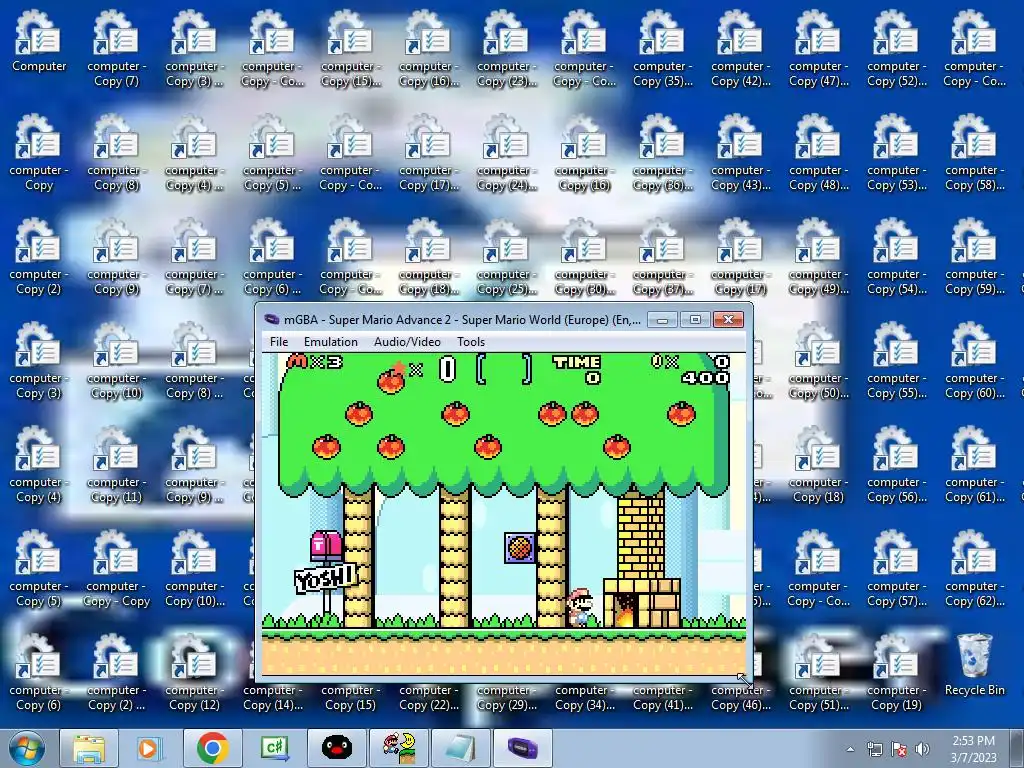This screenshot has height=768, width=1024.
Task: Minimize the mGBA window
Action: (x=662, y=319)
